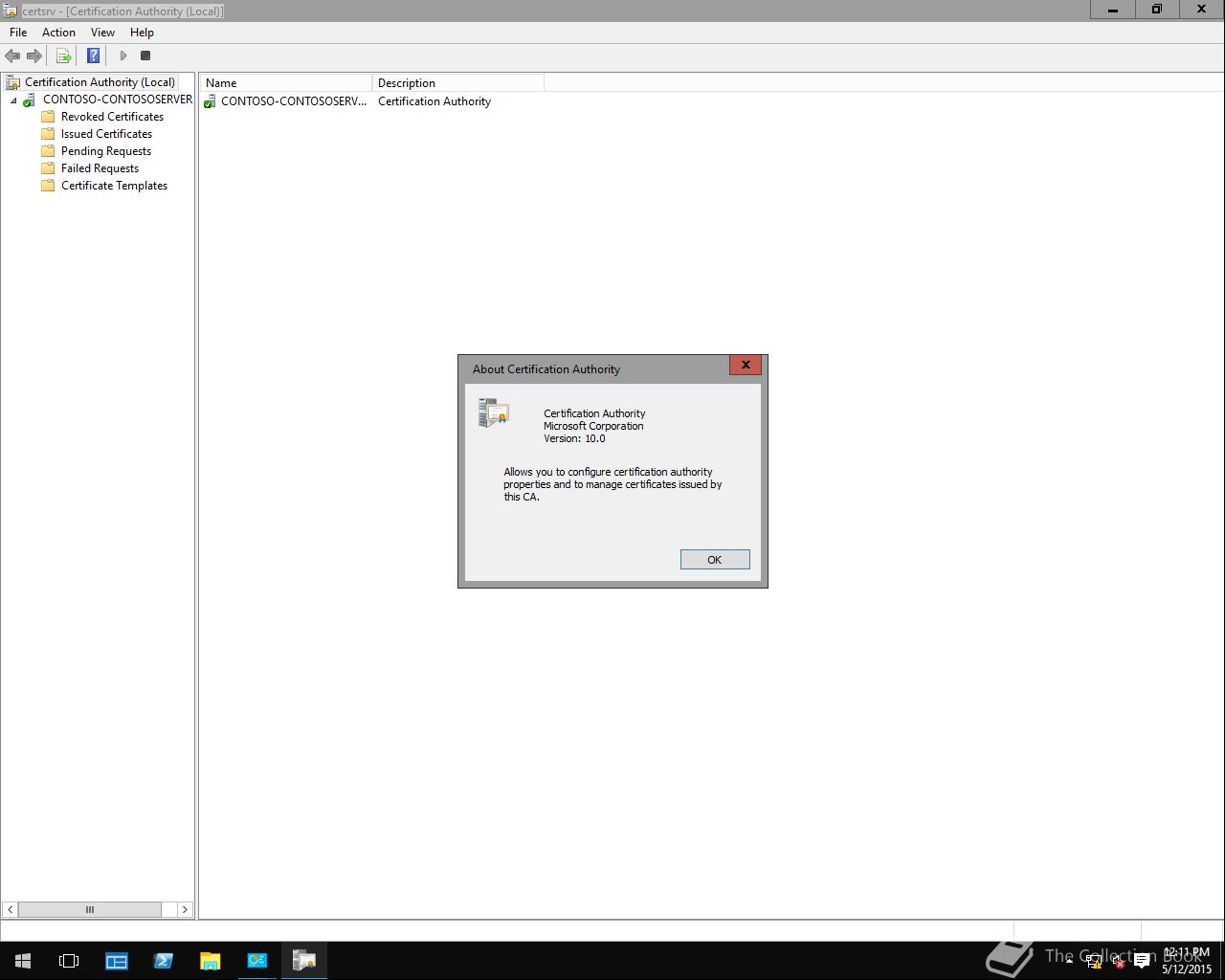This screenshot has width=1225, height=980.
Task: Click the Issued Certificates folder icon
Action: click(48, 134)
